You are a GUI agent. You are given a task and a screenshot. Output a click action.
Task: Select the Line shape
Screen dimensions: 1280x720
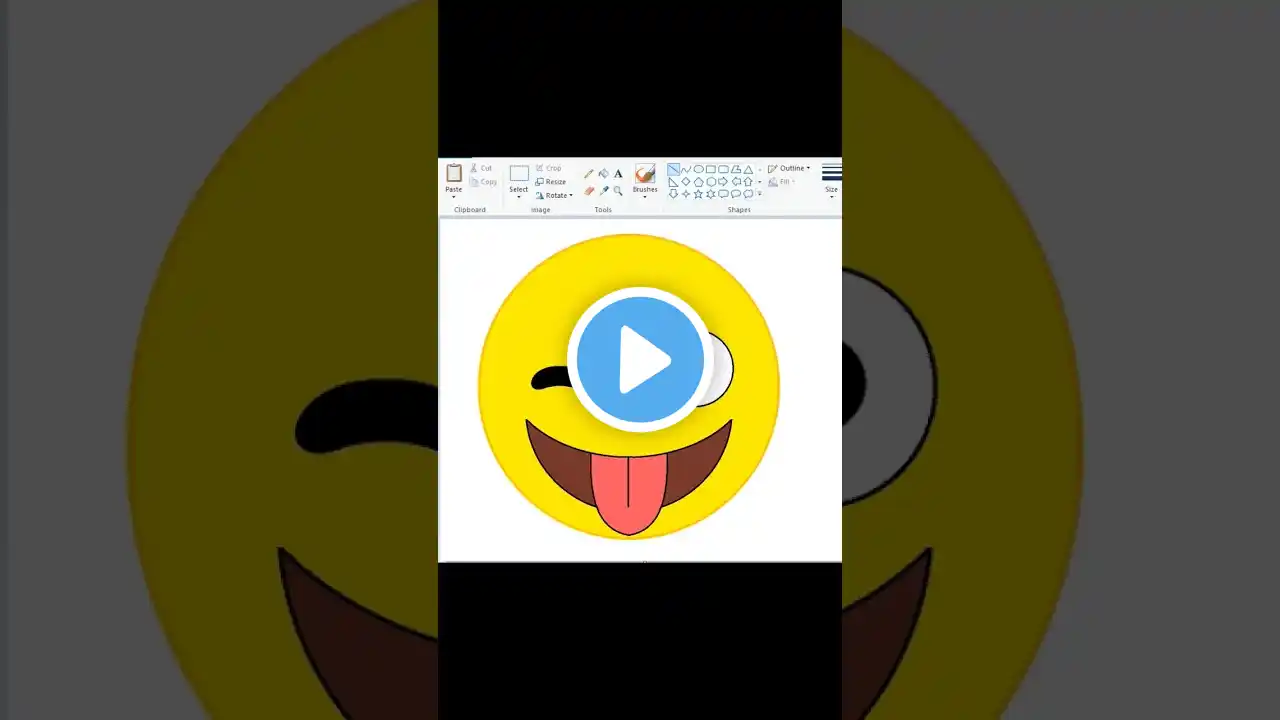tap(673, 169)
